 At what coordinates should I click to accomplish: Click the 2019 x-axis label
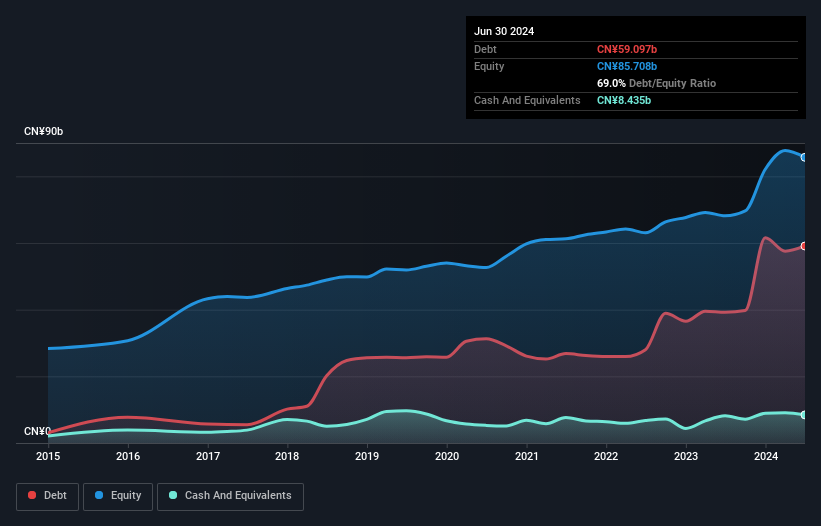point(367,456)
